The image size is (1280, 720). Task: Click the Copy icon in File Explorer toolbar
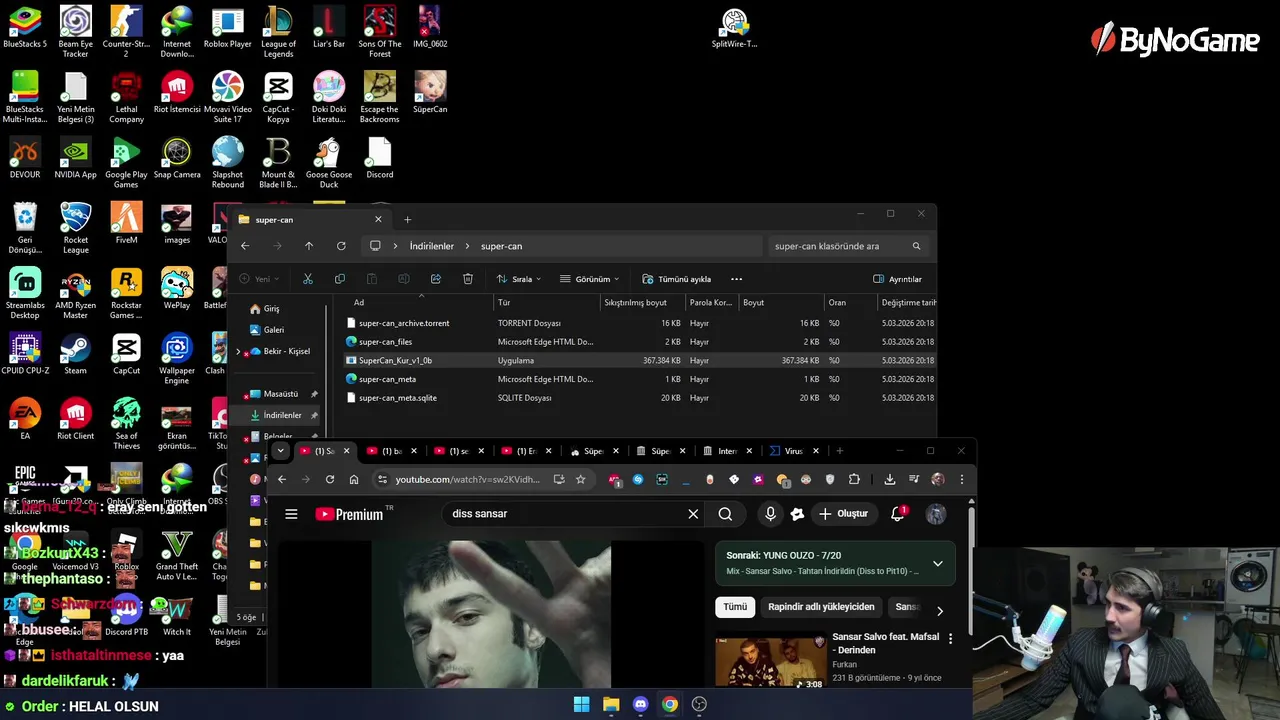[x=340, y=279]
